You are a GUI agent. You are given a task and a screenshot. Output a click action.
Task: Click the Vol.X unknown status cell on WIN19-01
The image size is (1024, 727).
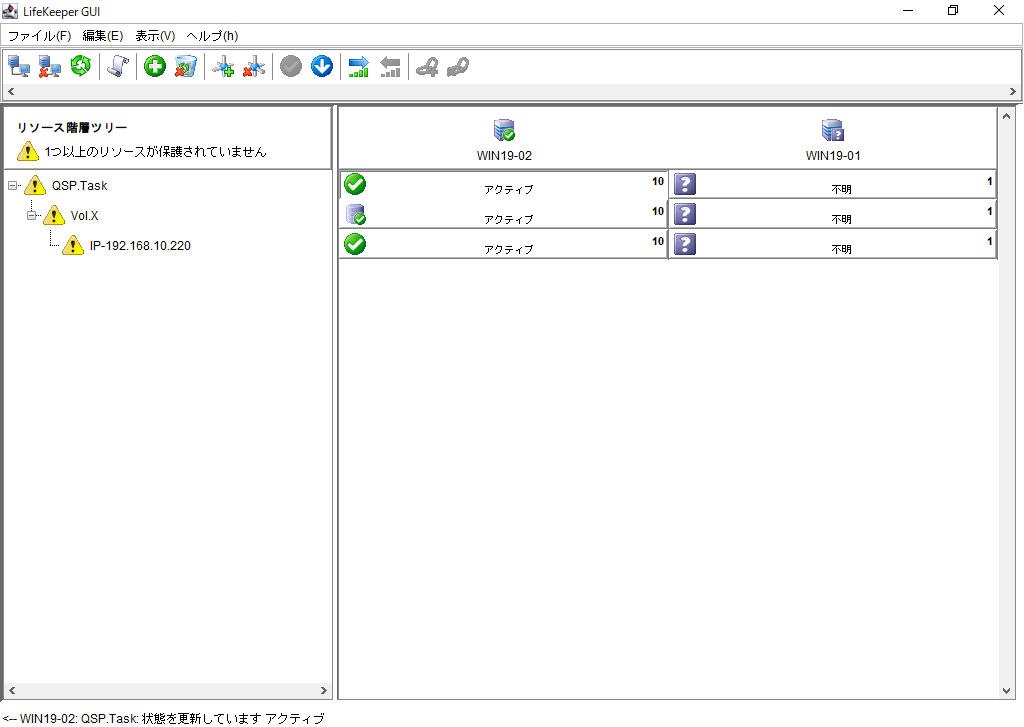click(832, 214)
